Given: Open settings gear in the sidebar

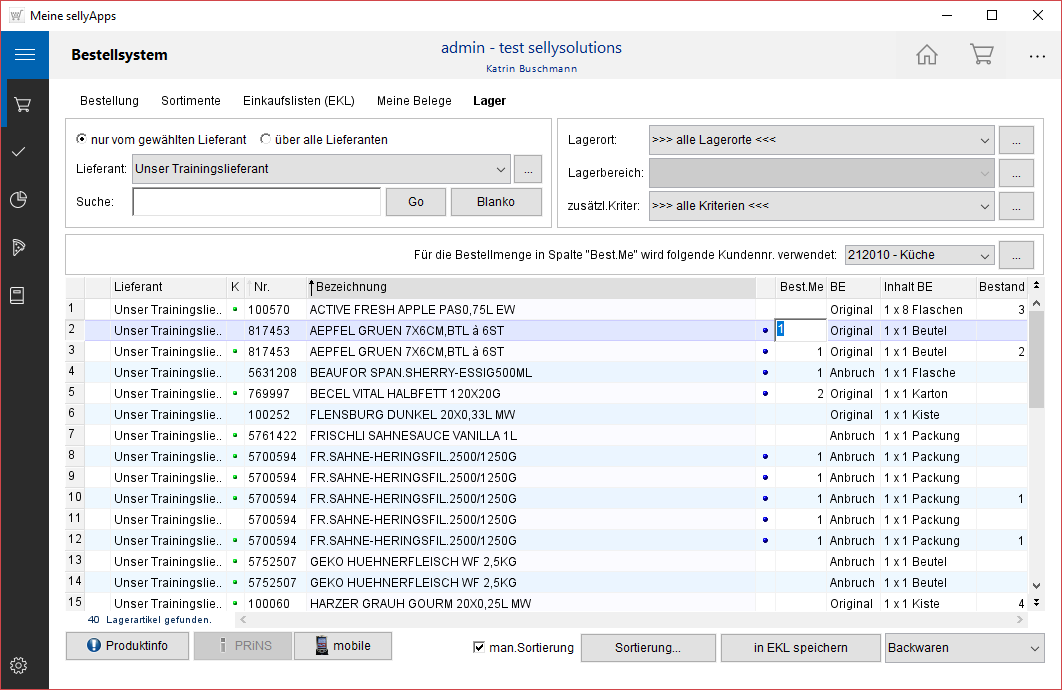Looking at the screenshot, I should point(19,666).
